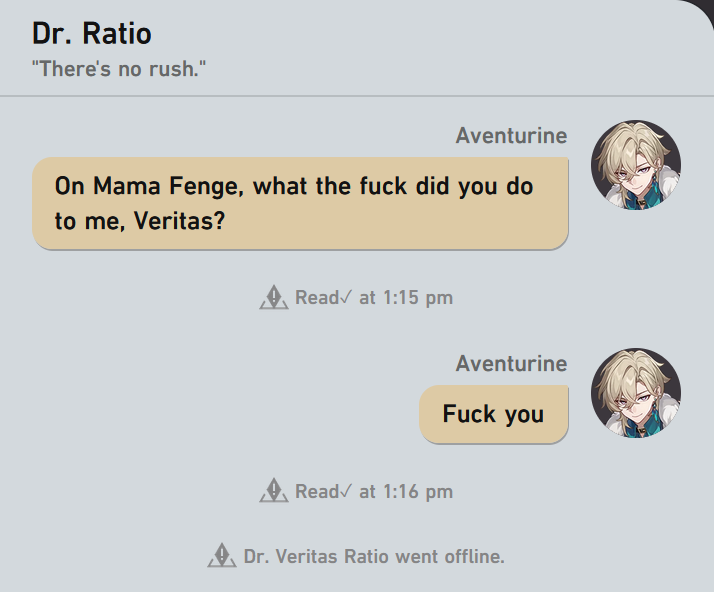This screenshot has height=592, width=714.
Task: Click the warning icon beside the 1:15 pm receipt
Action: (x=274, y=297)
